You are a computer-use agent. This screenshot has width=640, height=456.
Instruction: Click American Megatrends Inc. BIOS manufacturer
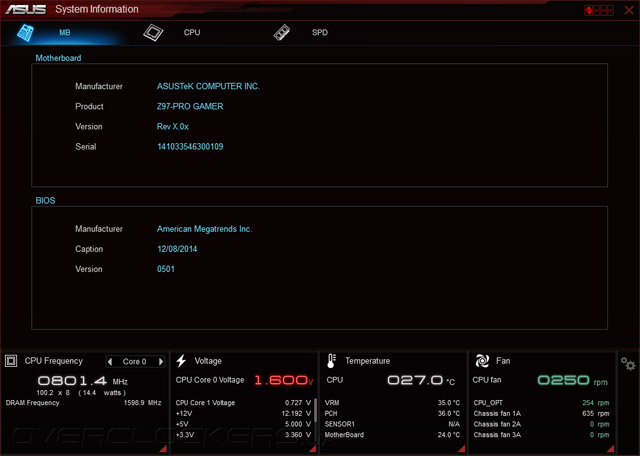coord(204,229)
